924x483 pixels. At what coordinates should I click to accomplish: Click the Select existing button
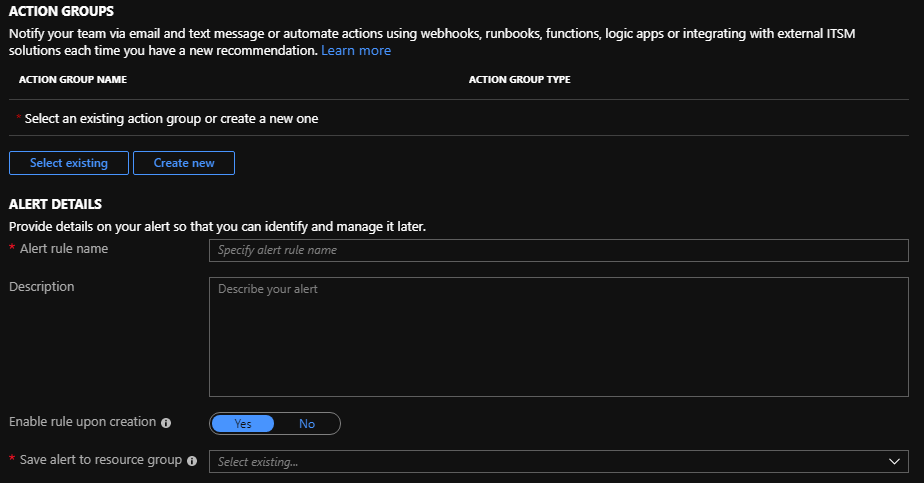(x=69, y=163)
